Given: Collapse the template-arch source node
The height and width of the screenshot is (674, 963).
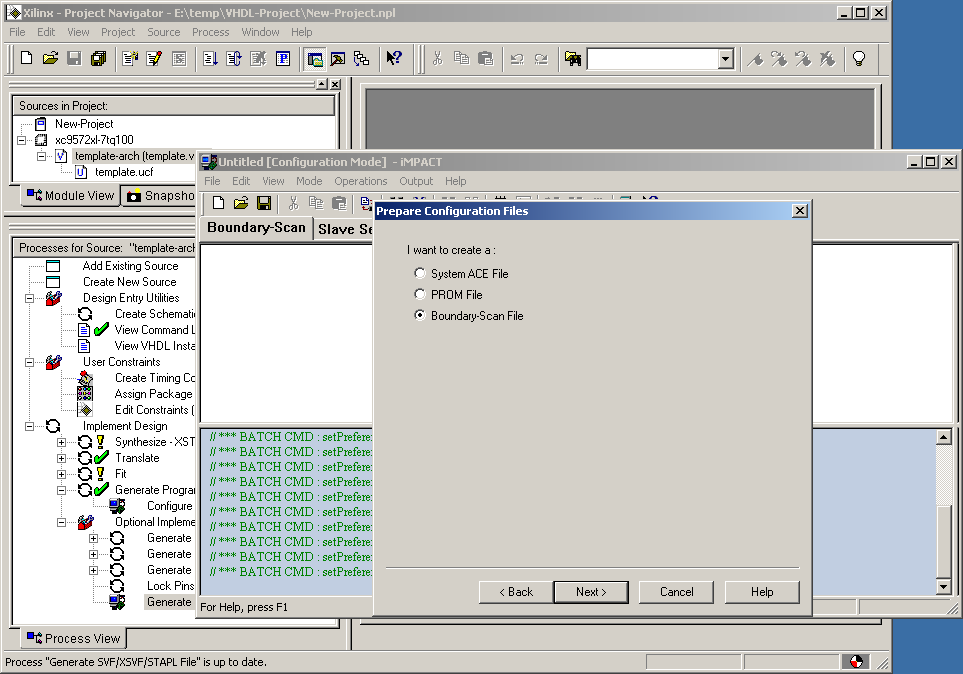Looking at the screenshot, I should click(x=41, y=156).
